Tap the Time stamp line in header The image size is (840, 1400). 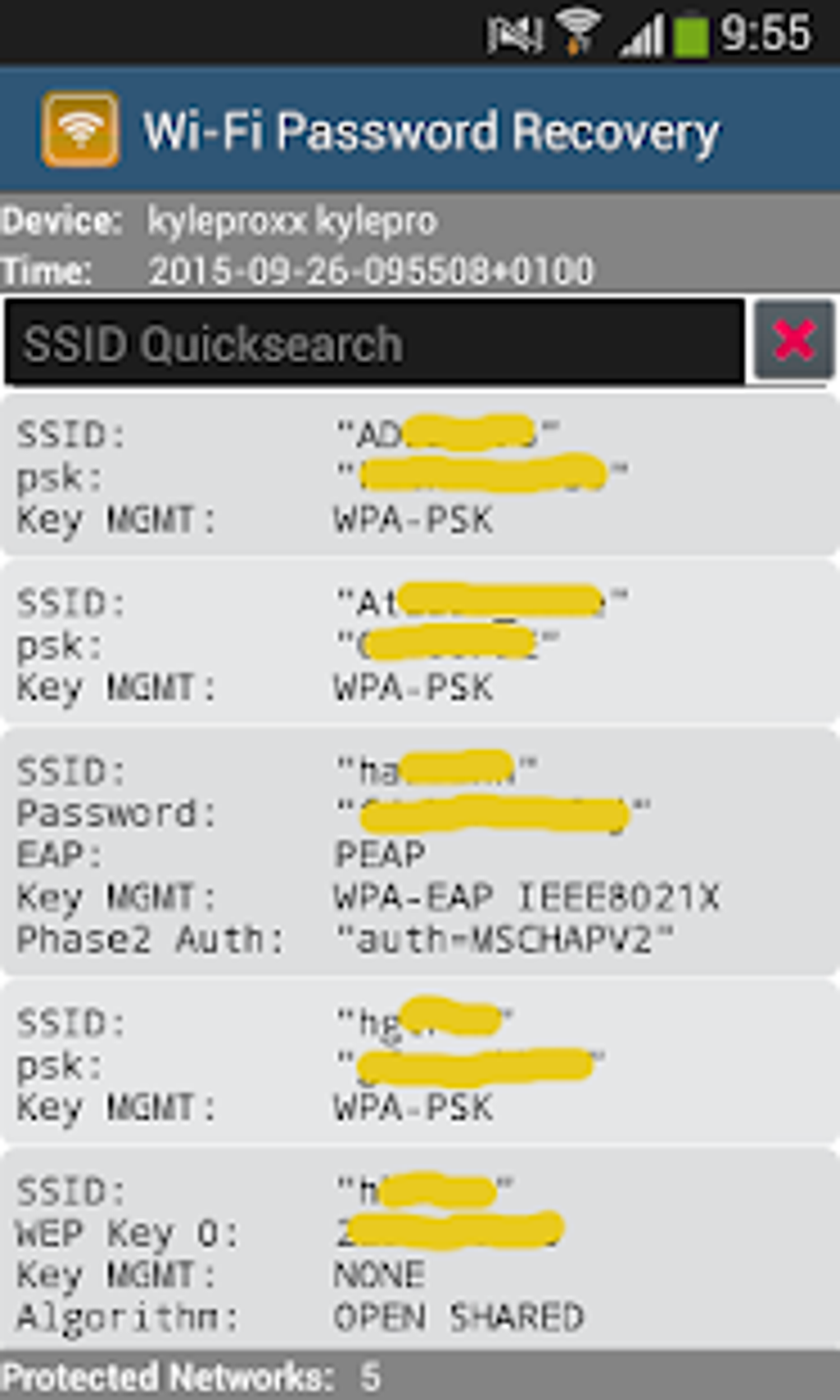(x=371, y=271)
